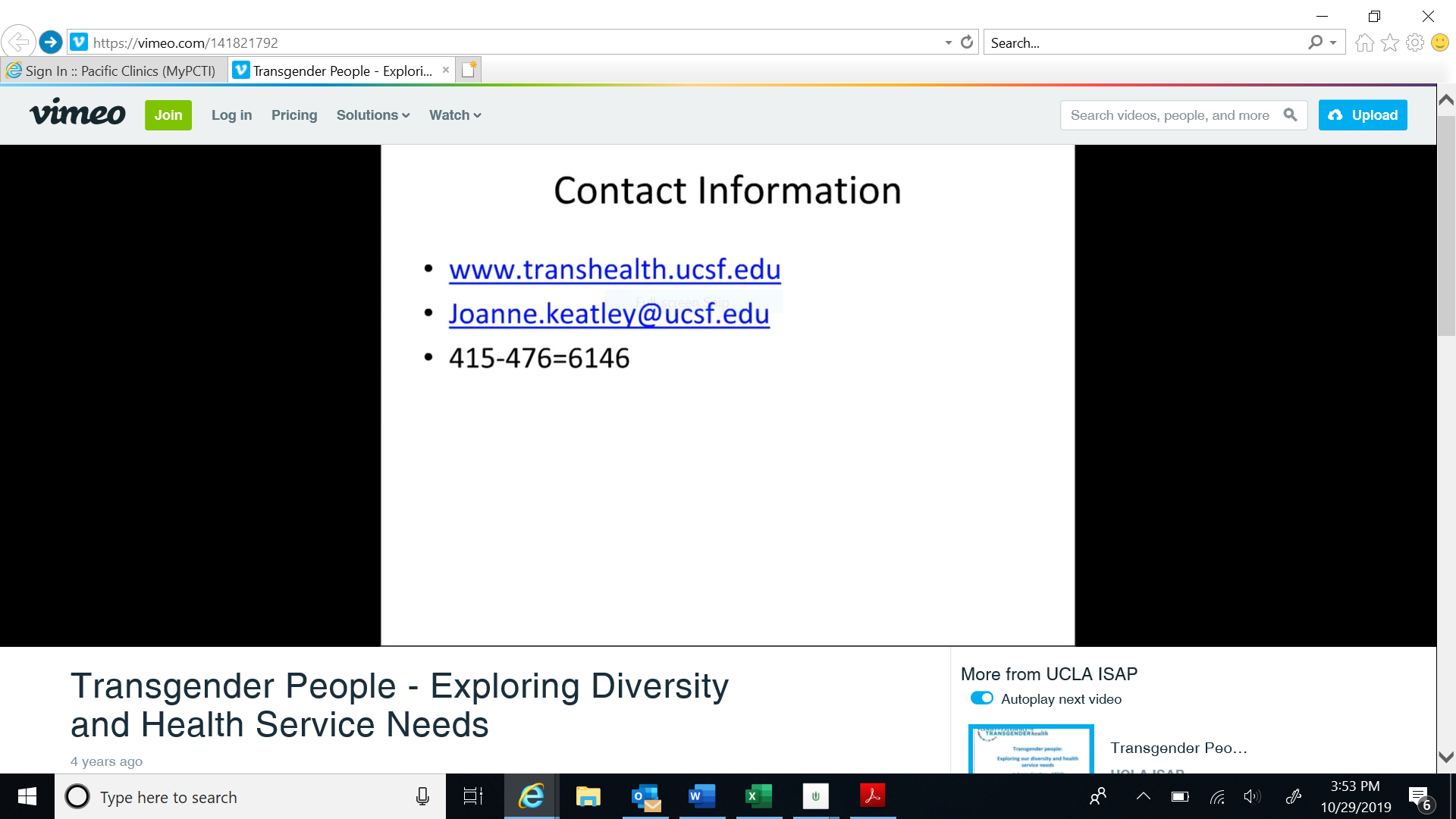Click the Vimeo logo
This screenshot has height=819, width=1456.
(x=77, y=114)
